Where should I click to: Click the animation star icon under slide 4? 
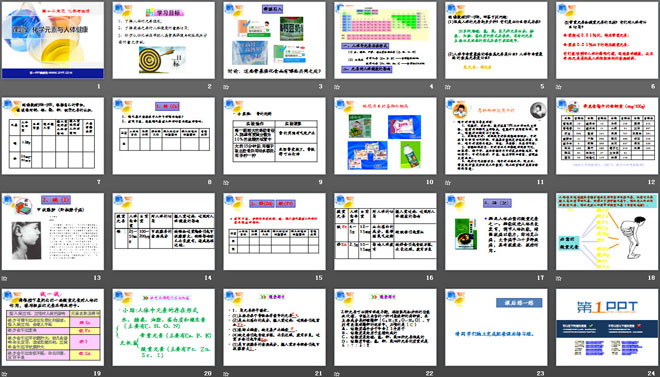(x=337, y=87)
